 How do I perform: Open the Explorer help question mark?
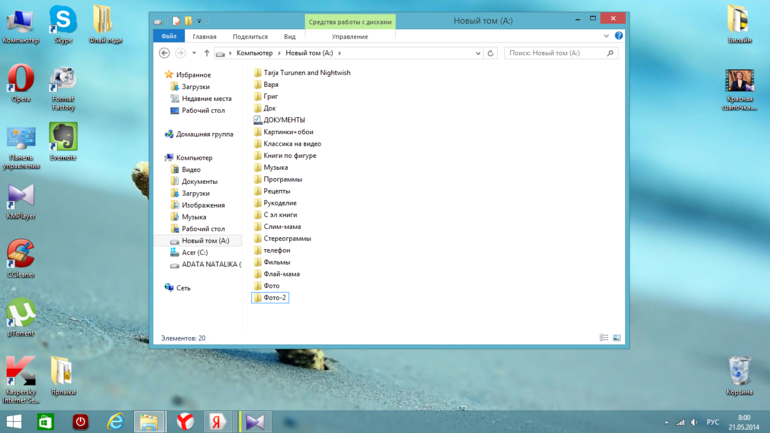tap(619, 36)
